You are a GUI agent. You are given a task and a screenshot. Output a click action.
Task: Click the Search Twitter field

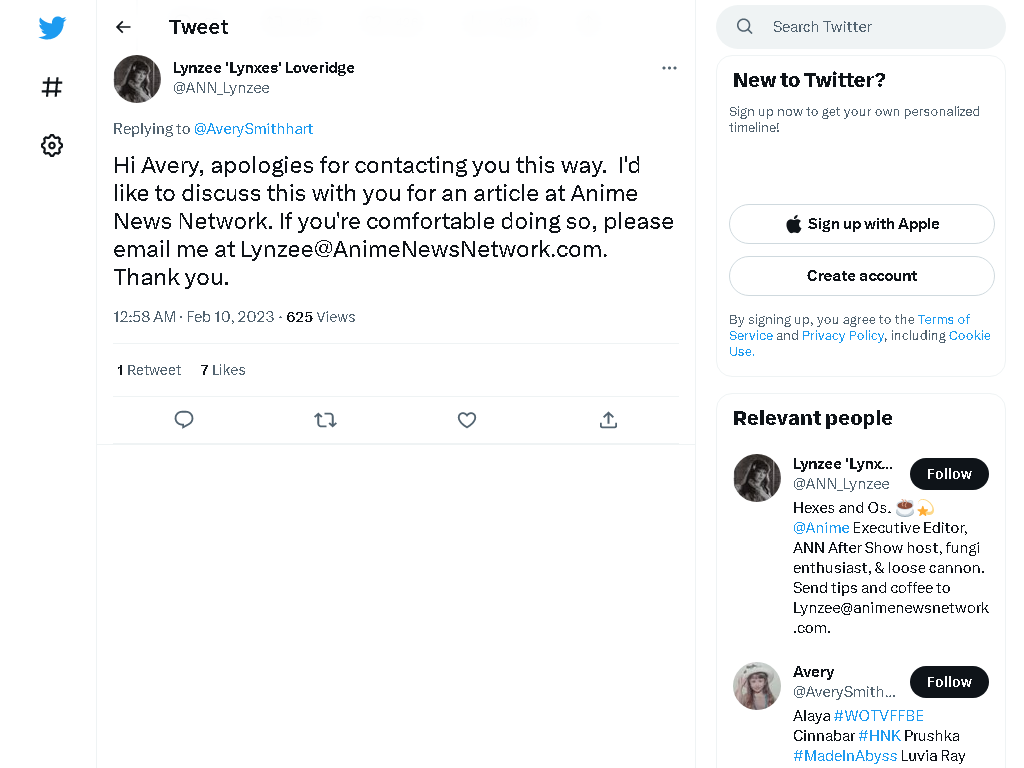(x=861, y=27)
